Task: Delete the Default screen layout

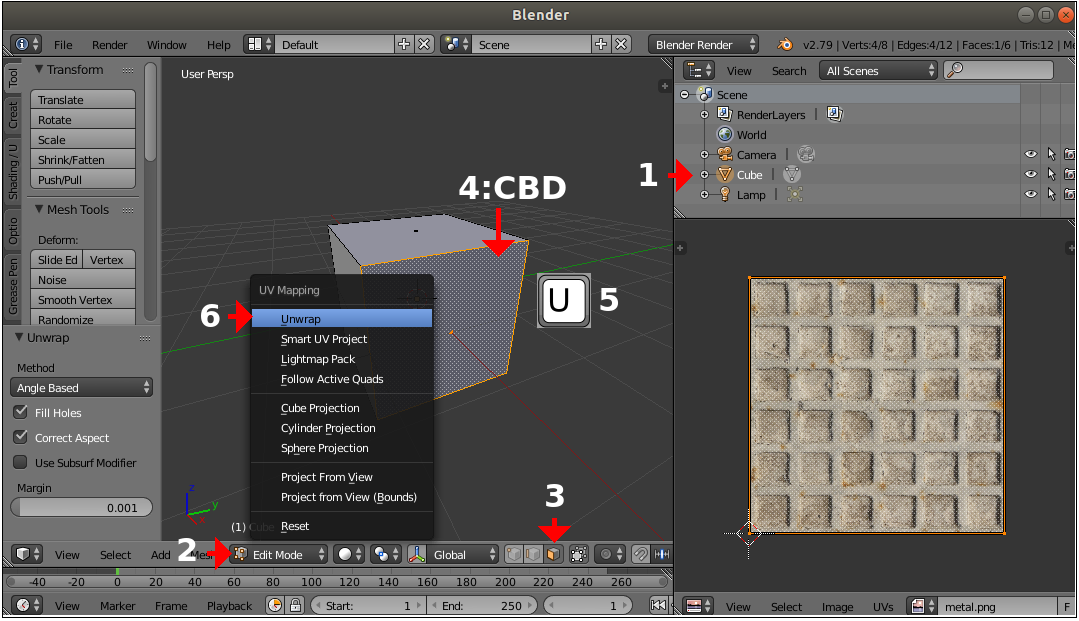Action: [425, 44]
